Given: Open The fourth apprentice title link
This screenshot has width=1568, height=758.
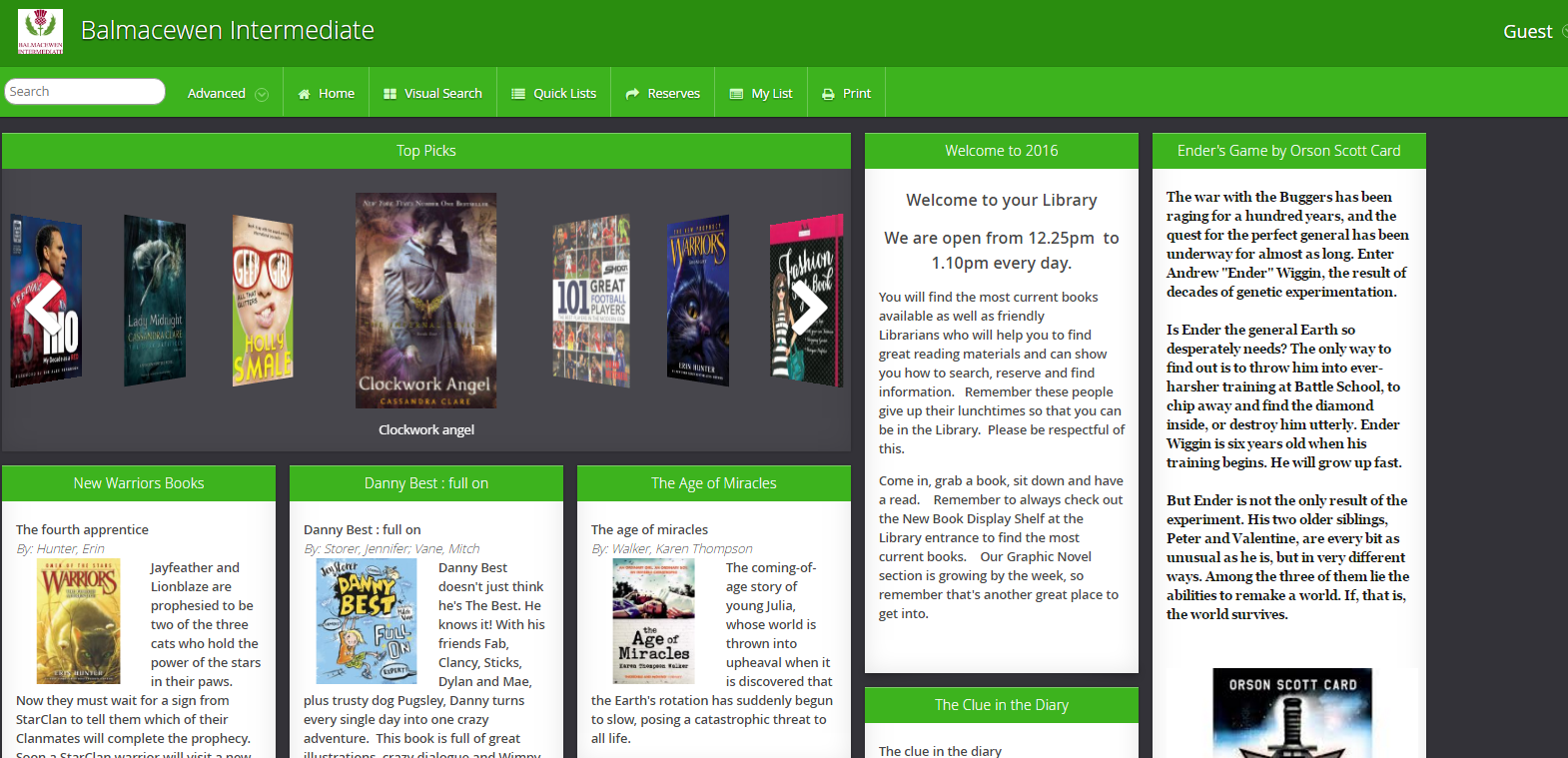Looking at the screenshot, I should (x=82, y=529).
